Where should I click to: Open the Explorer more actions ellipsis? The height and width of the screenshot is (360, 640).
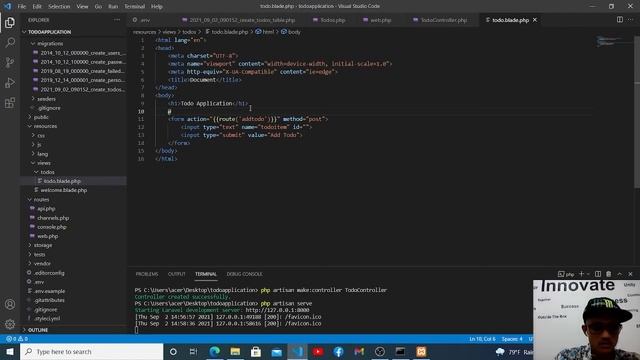(x=117, y=20)
